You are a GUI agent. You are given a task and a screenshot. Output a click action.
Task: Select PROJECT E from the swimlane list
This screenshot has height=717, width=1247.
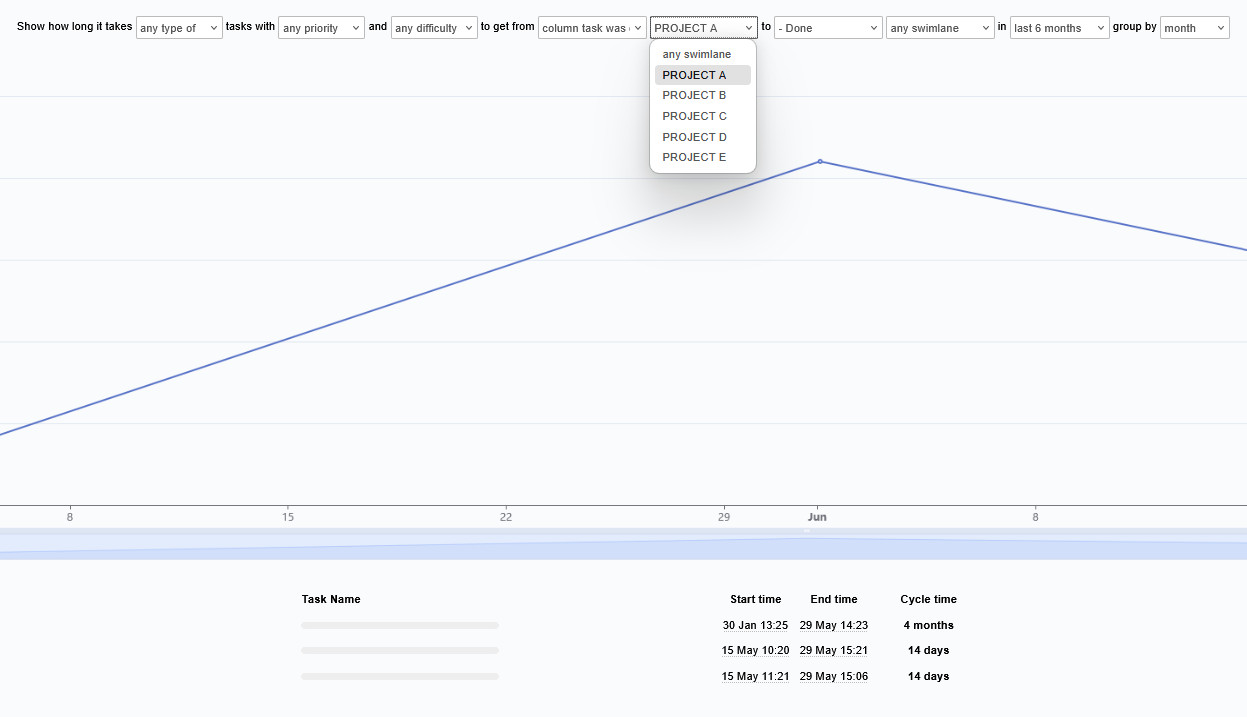(x=694, y=157)
